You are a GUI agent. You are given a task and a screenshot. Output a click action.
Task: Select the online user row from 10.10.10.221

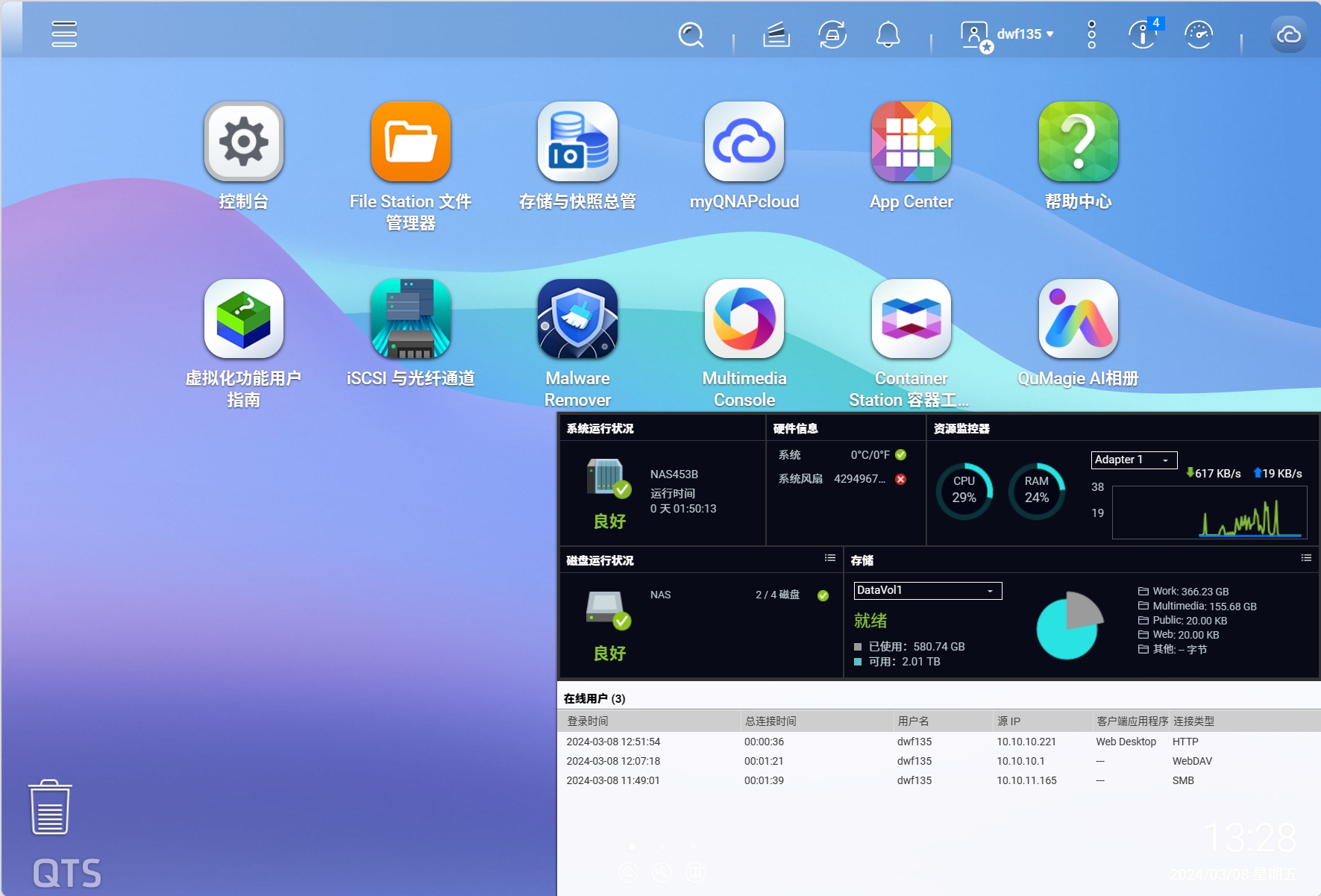pos(939,742)
